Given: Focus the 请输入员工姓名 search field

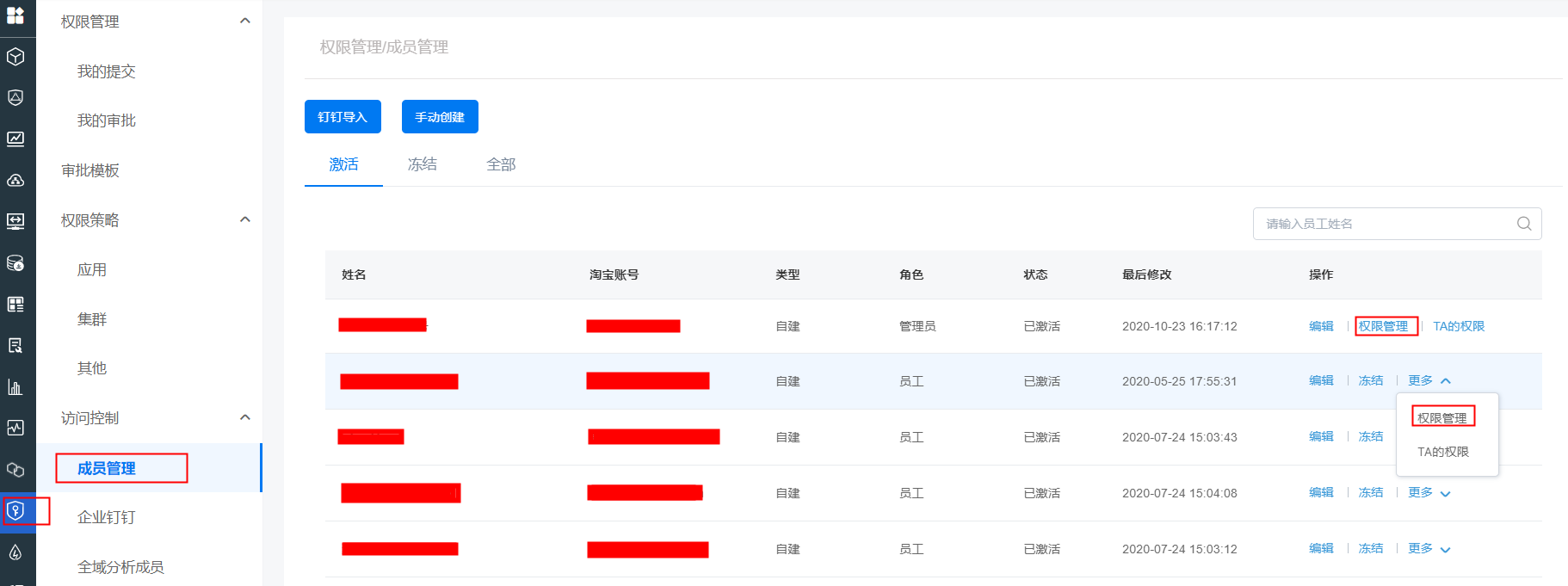Looking at the screenshot, I should pos(1386,224).
